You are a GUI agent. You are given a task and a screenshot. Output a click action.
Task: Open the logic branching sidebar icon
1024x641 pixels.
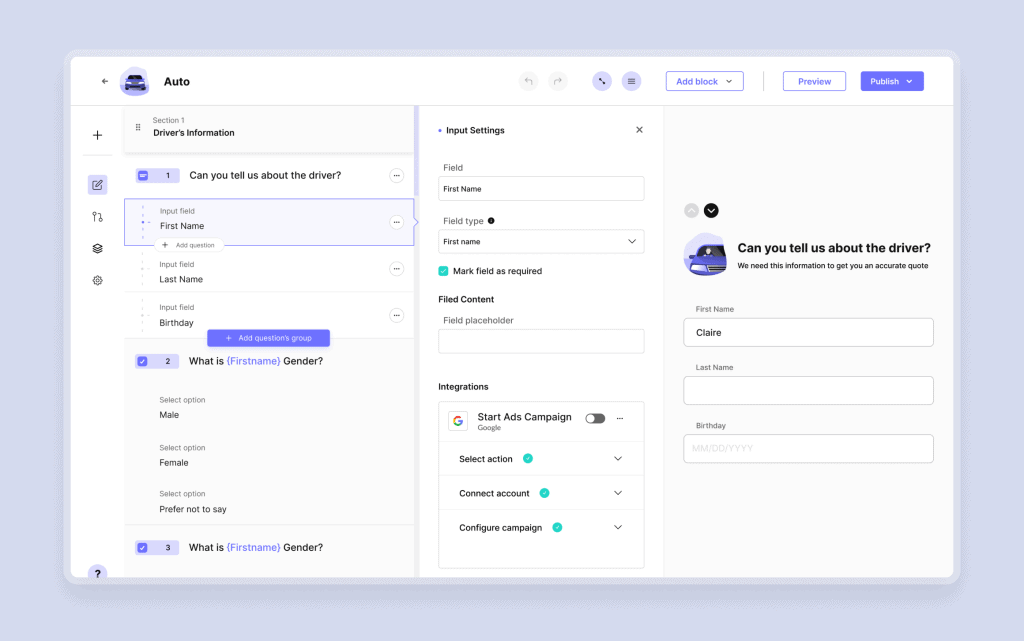[97, 217]
